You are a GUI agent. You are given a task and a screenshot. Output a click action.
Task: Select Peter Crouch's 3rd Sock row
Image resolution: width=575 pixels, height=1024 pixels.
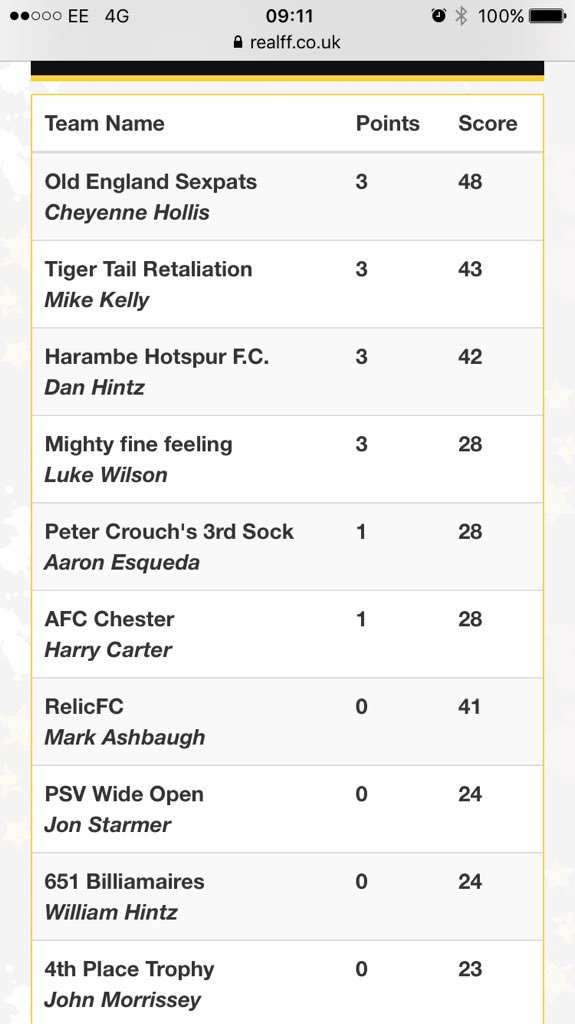point(288,547)
